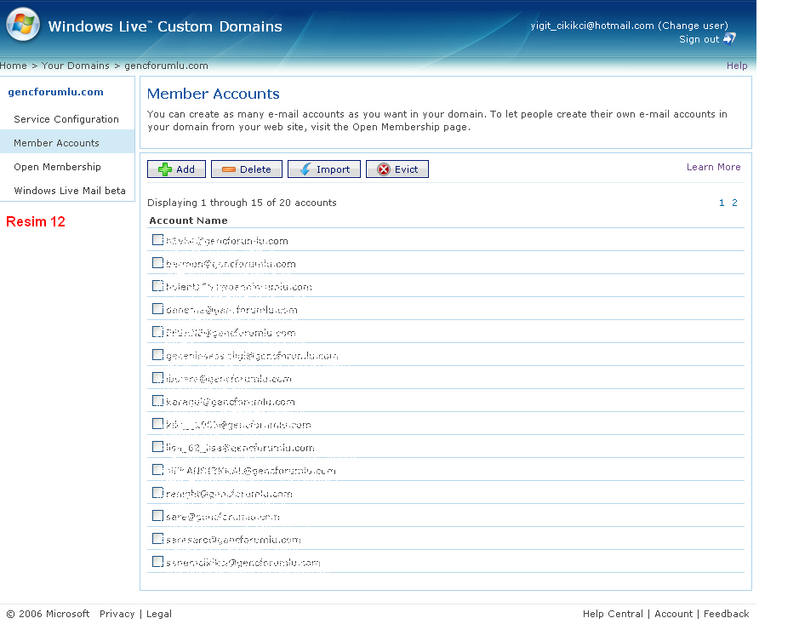Click the yigit_cikikci@hotmail.com user text

point(592,25)
